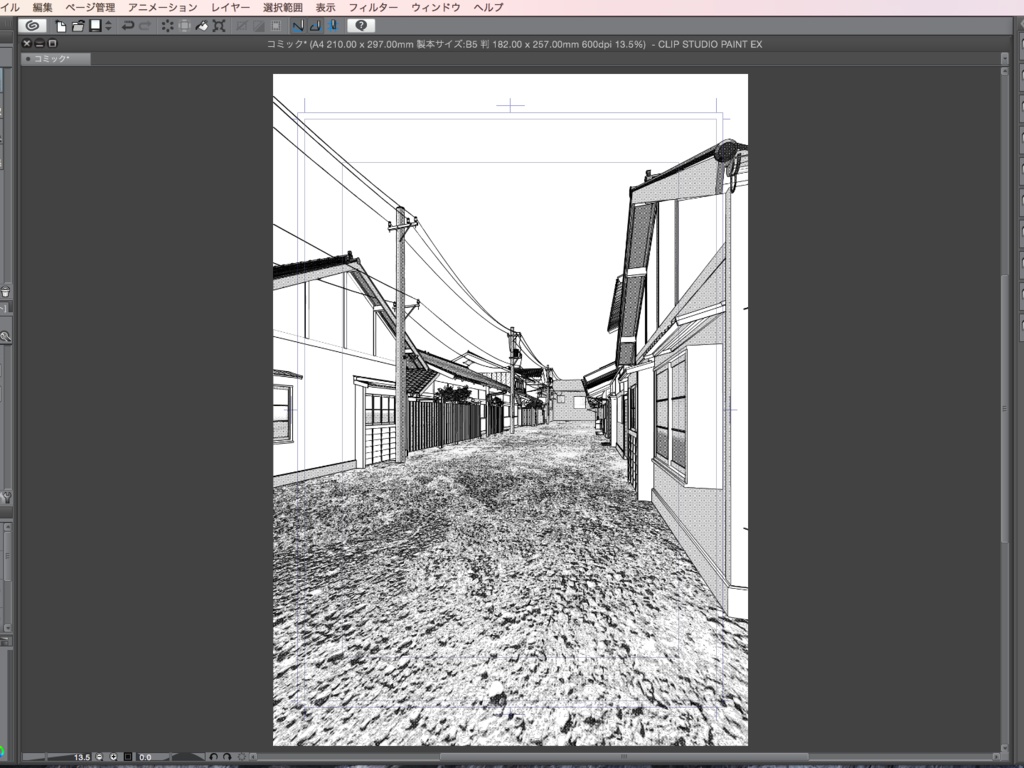The height and width of the screenshot is (768, 1024).
Task: Open a new document via the New icon
Action: pos(62,27)
